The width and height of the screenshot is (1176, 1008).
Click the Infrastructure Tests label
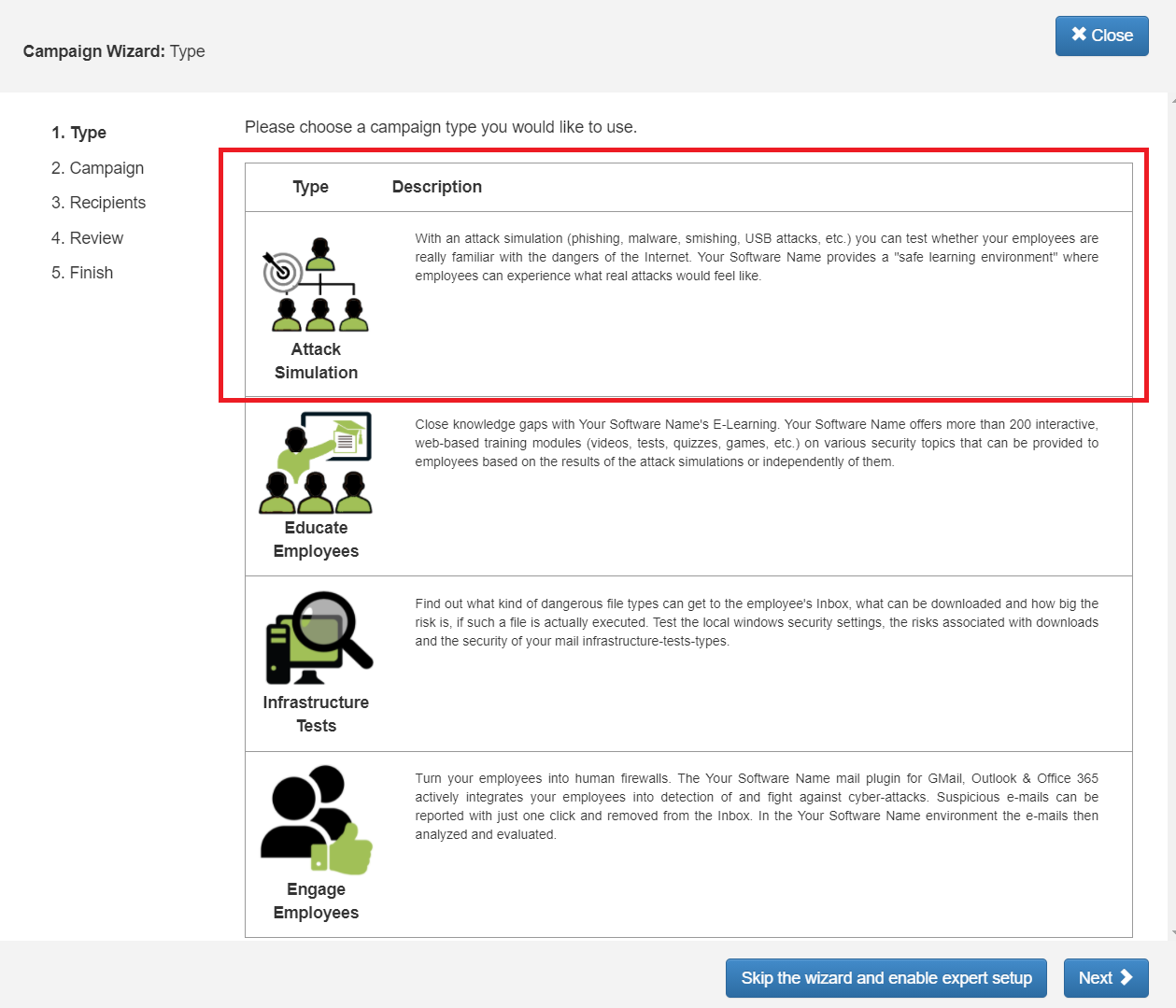(x=316, y=714)
